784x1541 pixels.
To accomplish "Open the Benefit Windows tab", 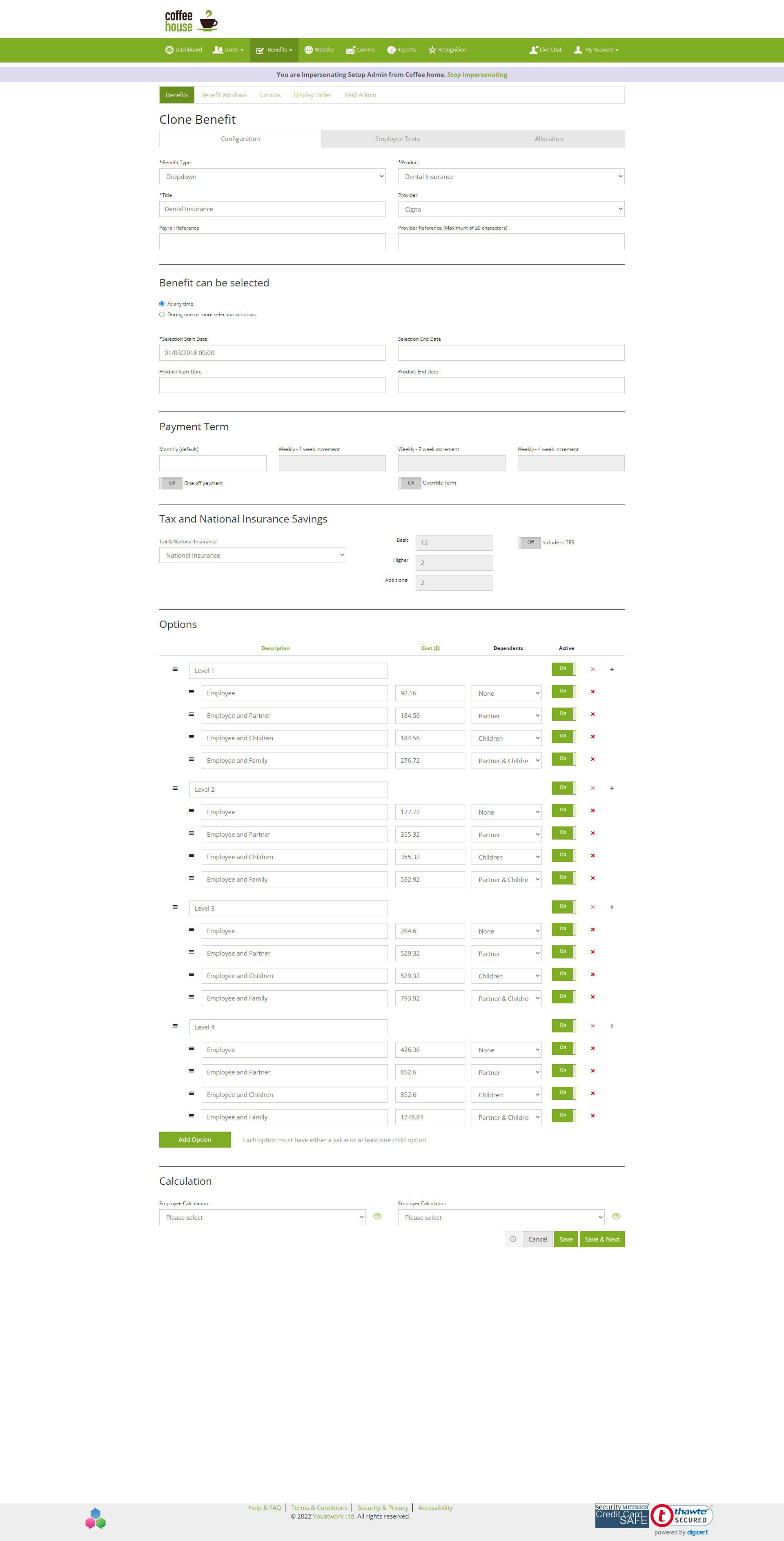I will click(x=224, y=95).
